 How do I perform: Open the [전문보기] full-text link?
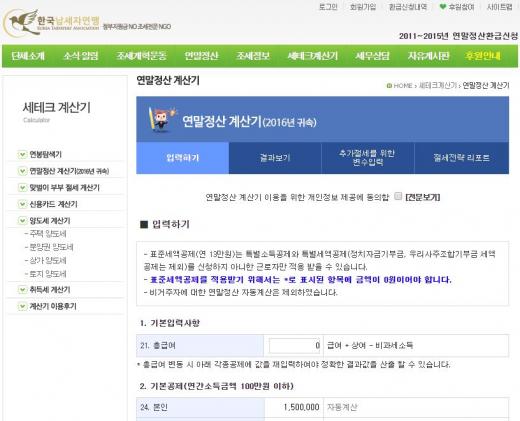423,197
